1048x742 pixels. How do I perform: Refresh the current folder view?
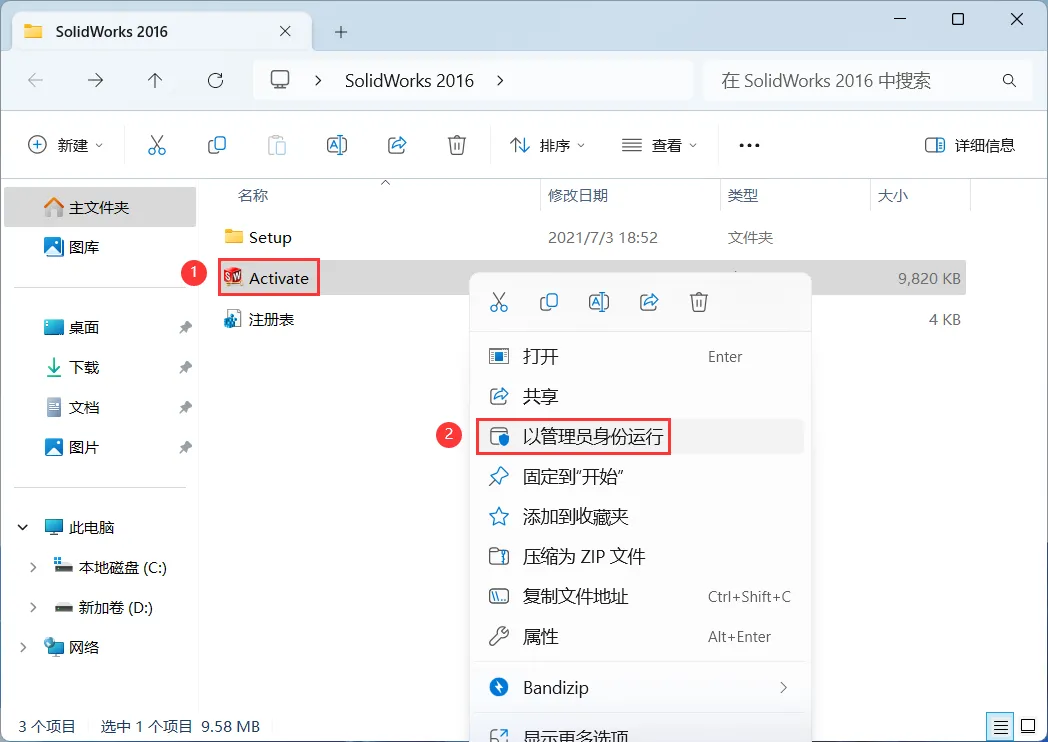tap(215, 81)
